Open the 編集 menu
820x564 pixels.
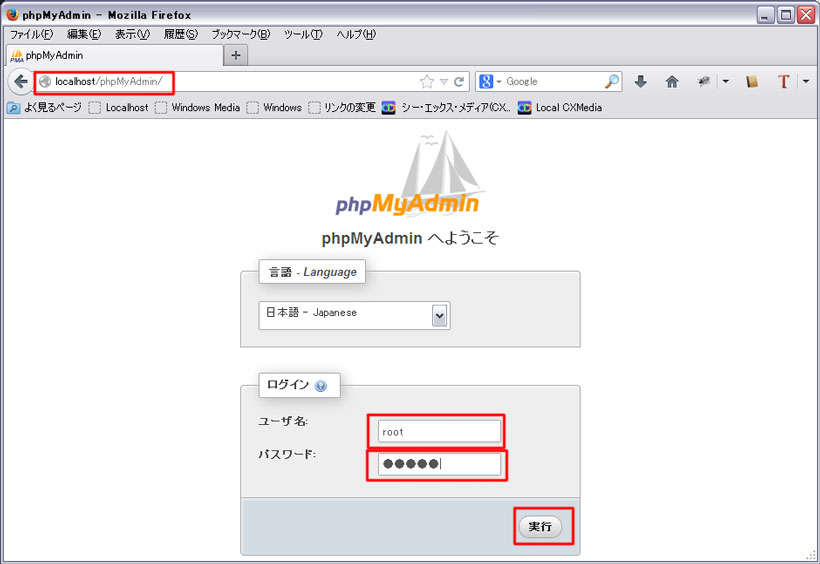84,35
